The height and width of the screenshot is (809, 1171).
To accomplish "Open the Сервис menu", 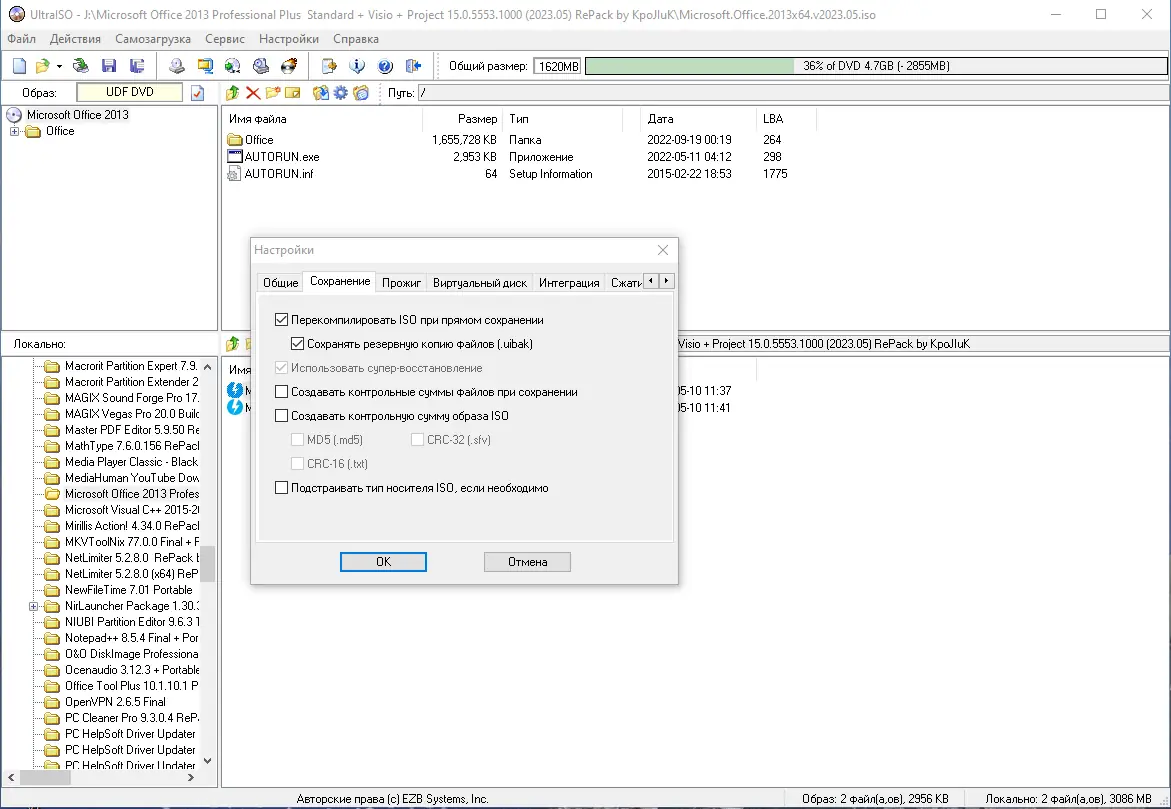I will click(225, 39).
